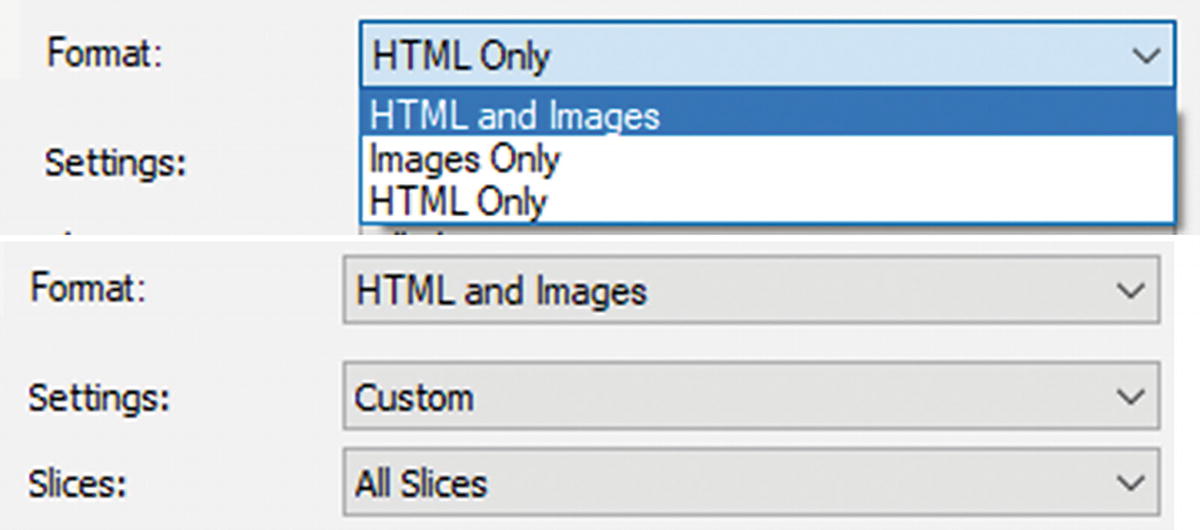Click the arrow on the HTML and Images dropdown
Image resolution: width=1200 pixels, height=530 pixels.
[1130, 292]
